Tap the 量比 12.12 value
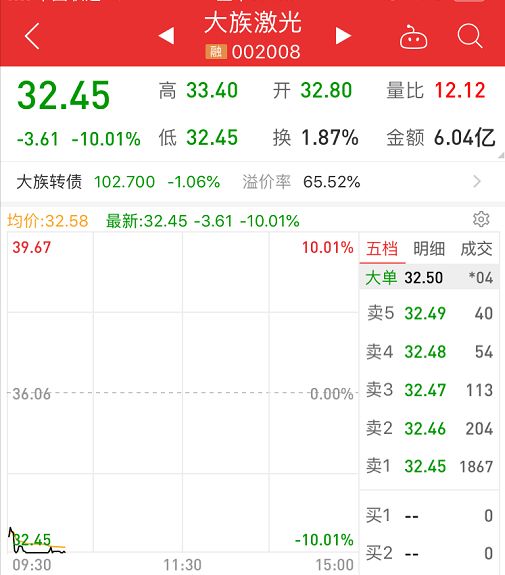This screenshot has width=505, height=575. 460,90
